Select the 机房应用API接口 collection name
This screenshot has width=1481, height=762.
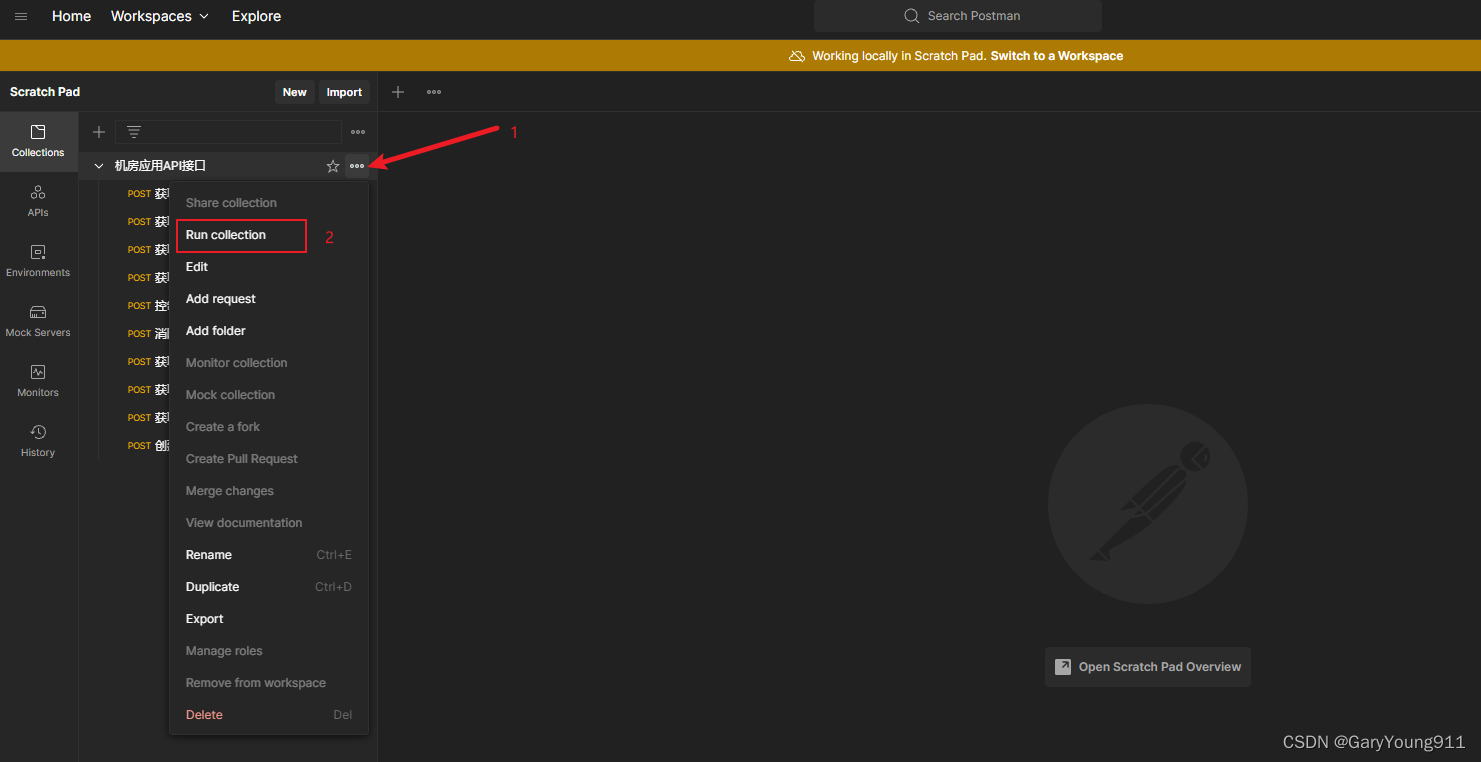[x=160, y=166]
